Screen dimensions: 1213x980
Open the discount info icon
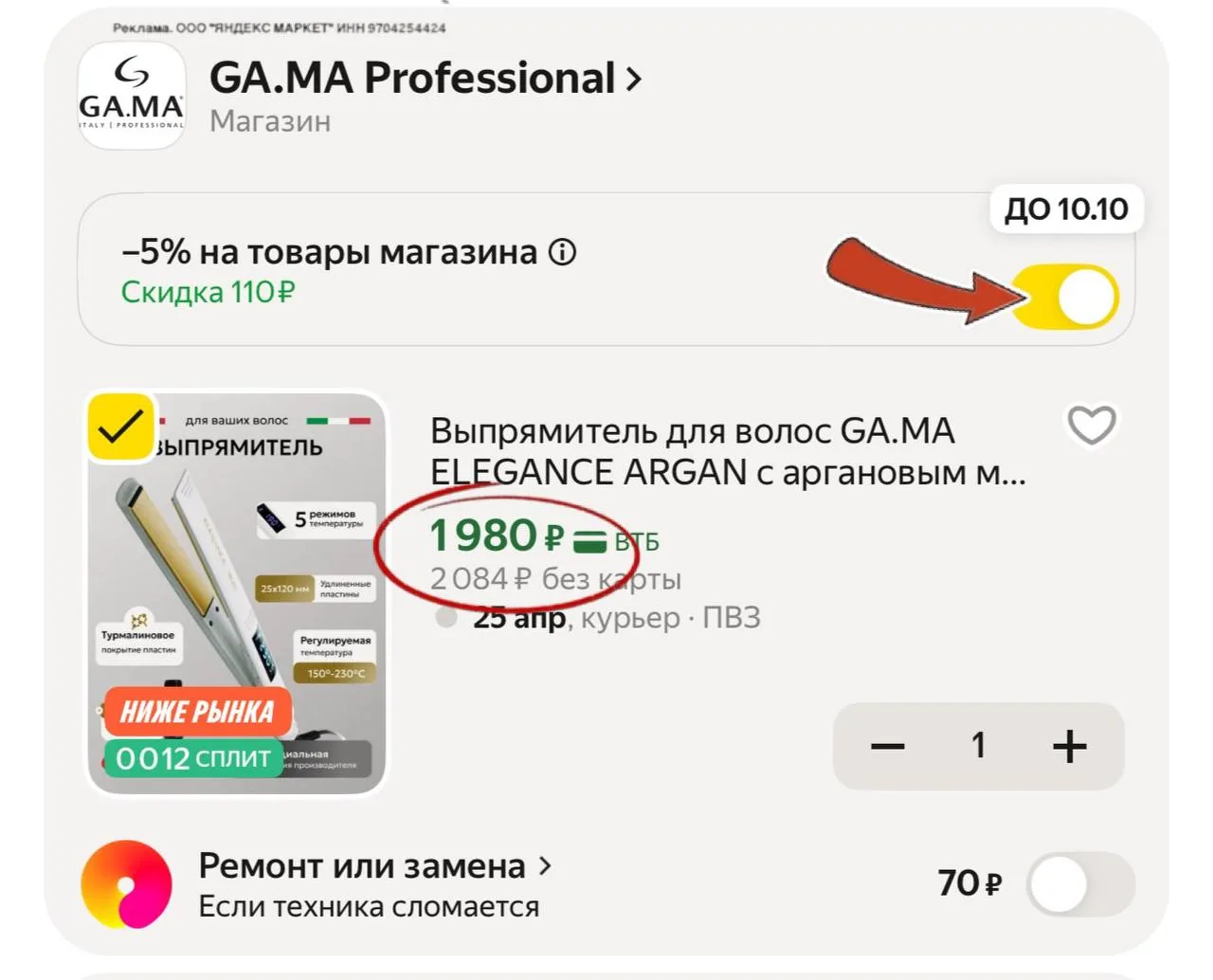pos(562,253)
